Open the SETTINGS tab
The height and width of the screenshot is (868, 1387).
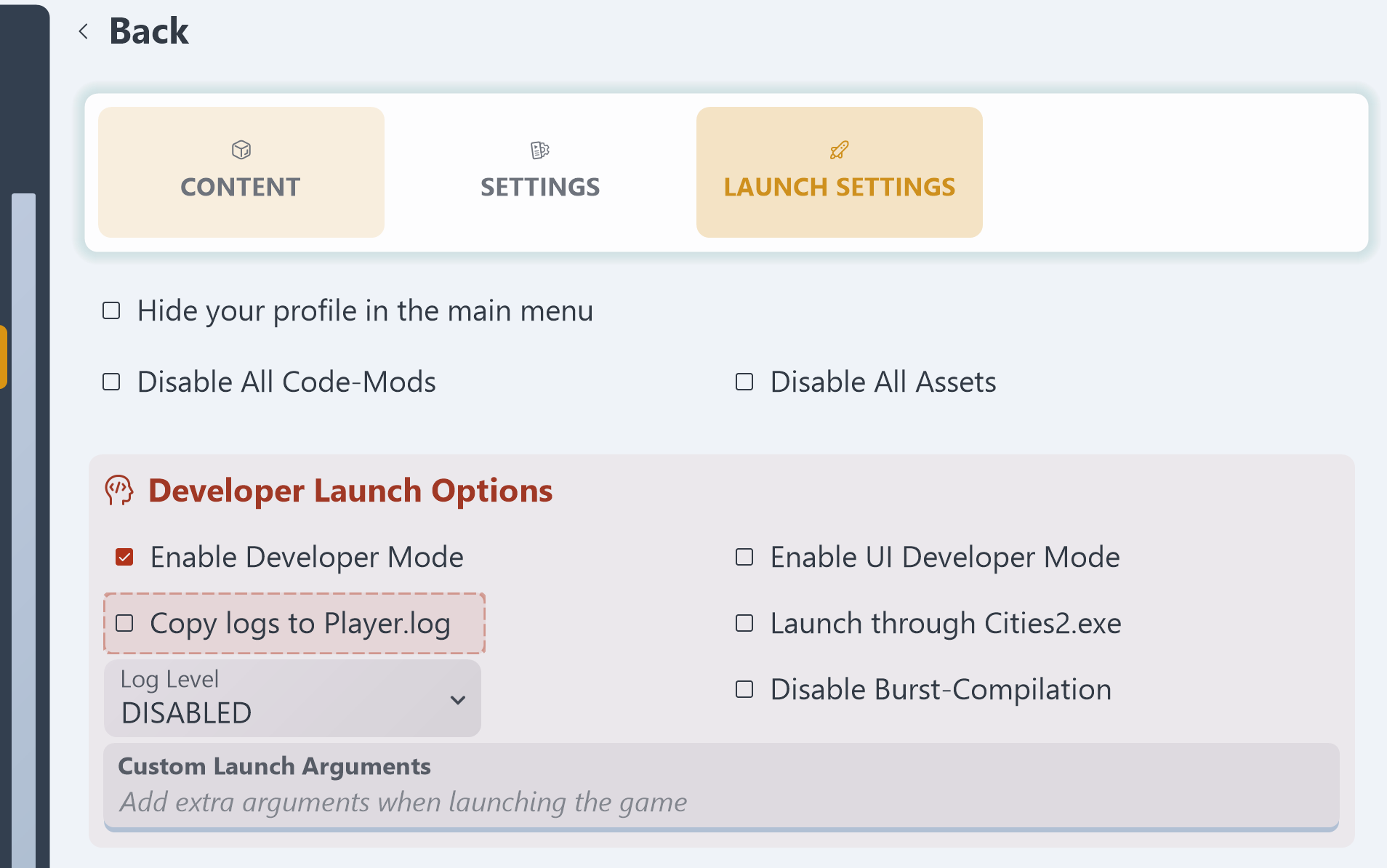(540, 173)
